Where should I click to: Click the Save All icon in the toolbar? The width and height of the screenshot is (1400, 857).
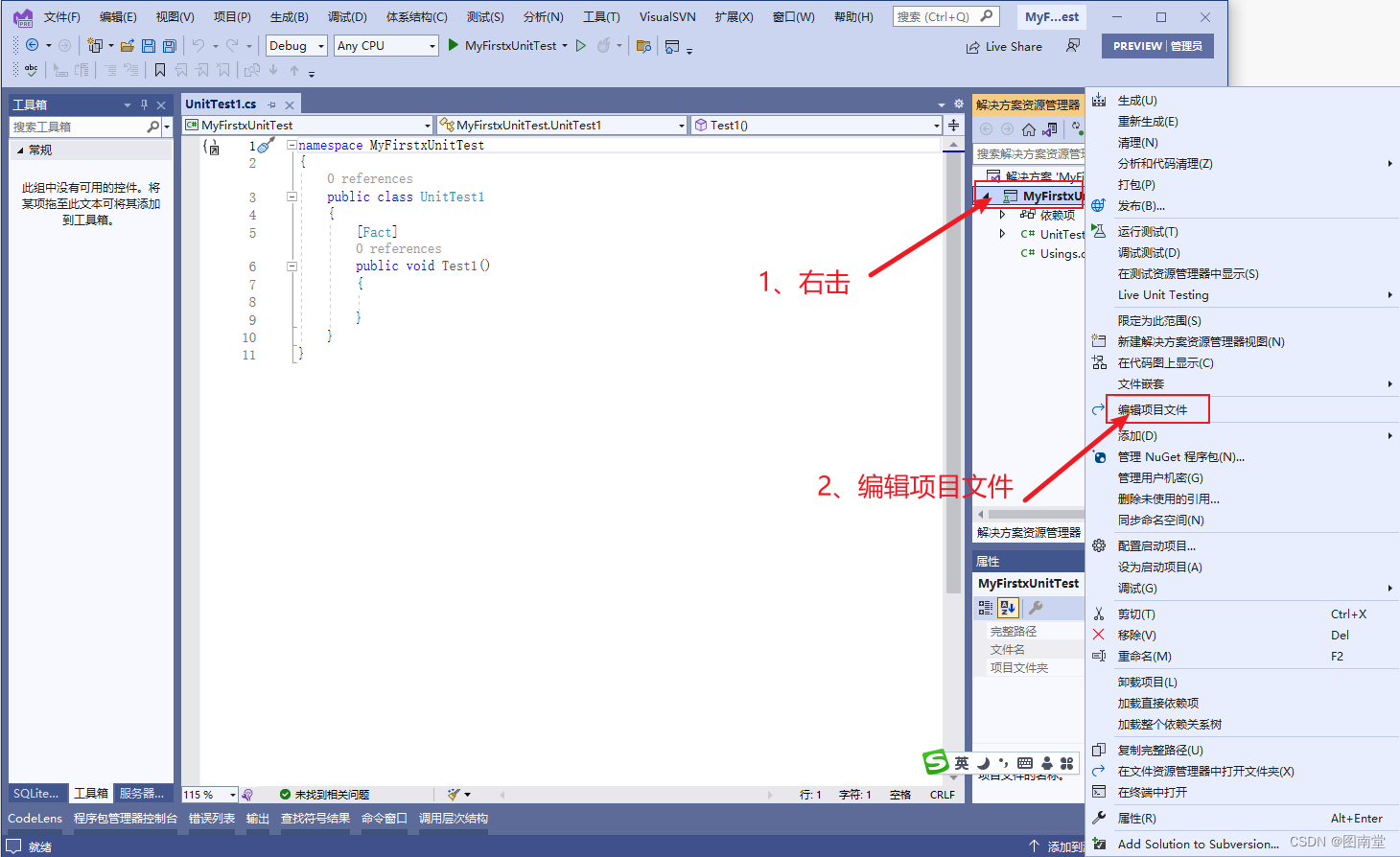[x=170, y=45]
